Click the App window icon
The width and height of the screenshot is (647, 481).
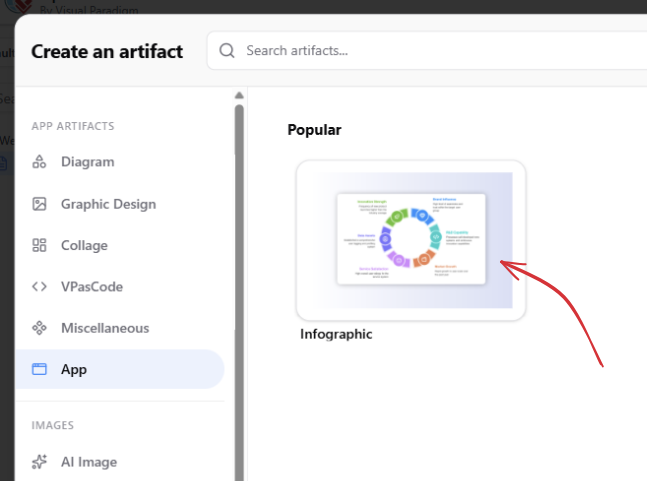[x=39, y=369]
